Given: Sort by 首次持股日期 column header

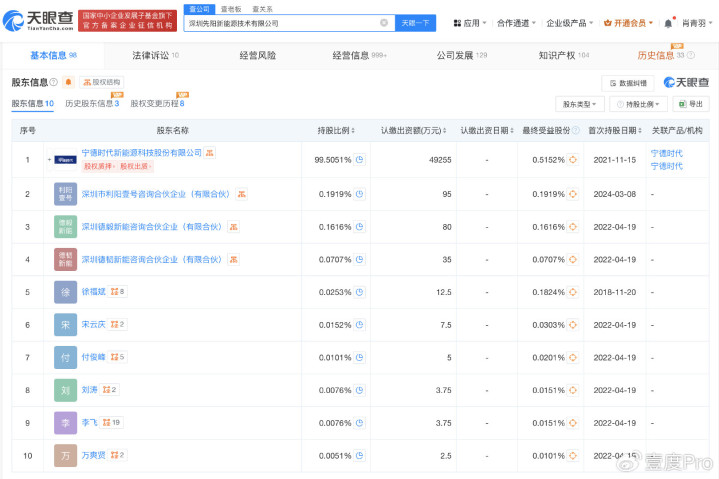Looking at the screenshot, I should point(615,131).
